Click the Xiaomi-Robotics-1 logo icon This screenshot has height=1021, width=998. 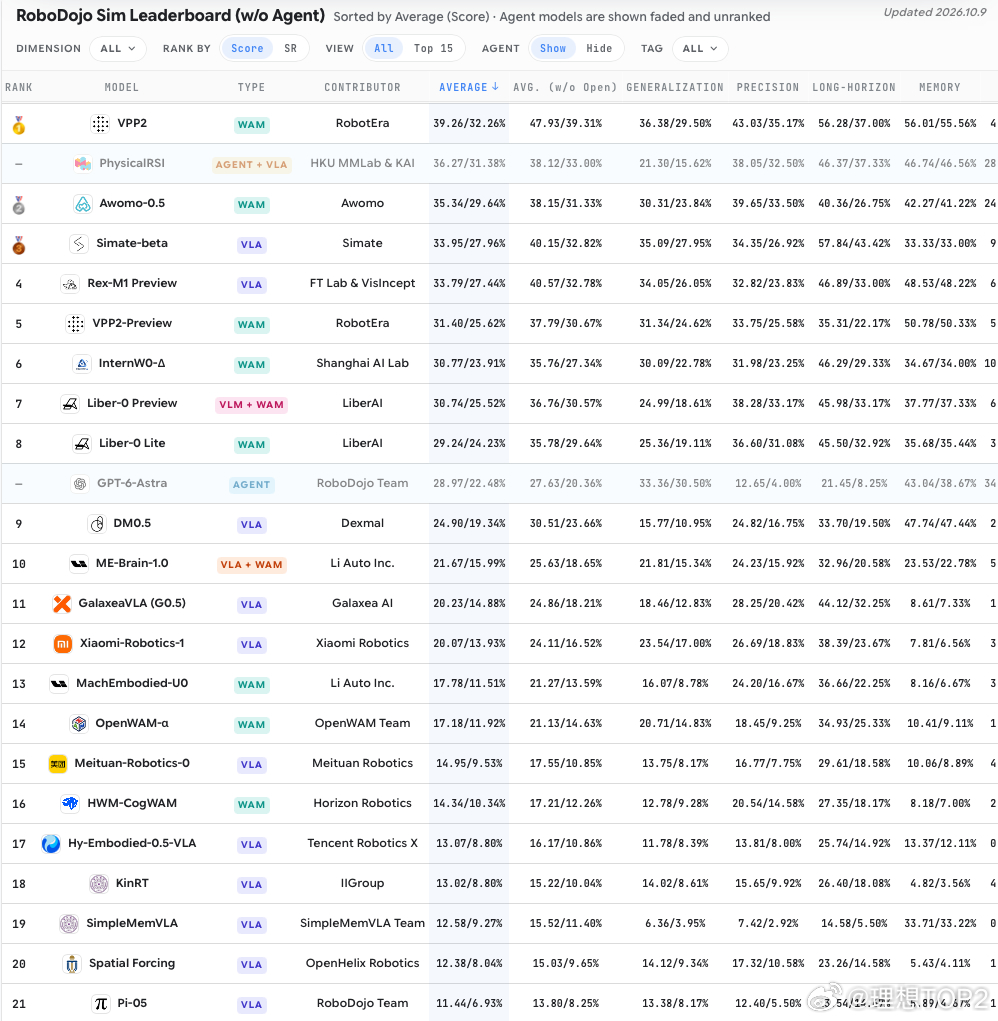(62, 644)
